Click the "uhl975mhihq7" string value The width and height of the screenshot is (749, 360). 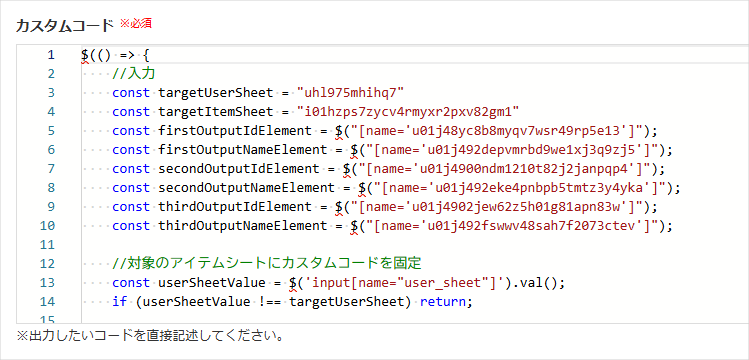(x=351, y=93)
